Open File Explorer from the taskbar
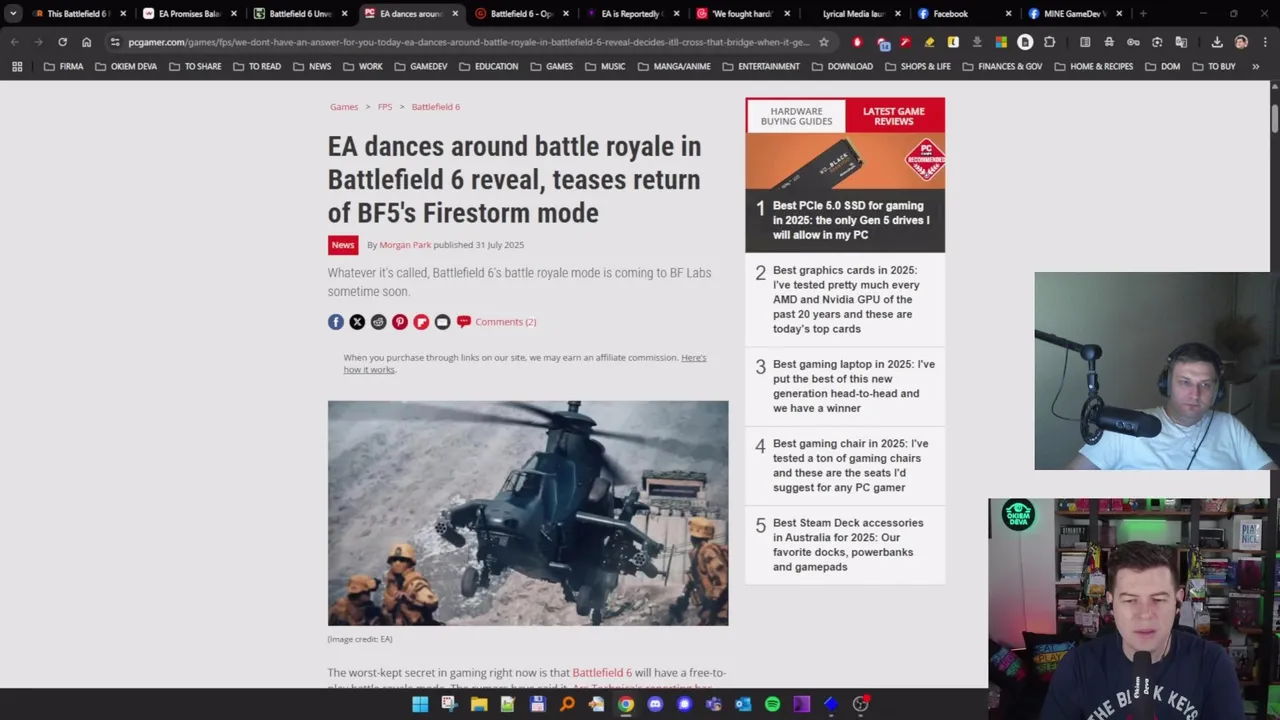The image size is (1280, 720). coord(479,704)
